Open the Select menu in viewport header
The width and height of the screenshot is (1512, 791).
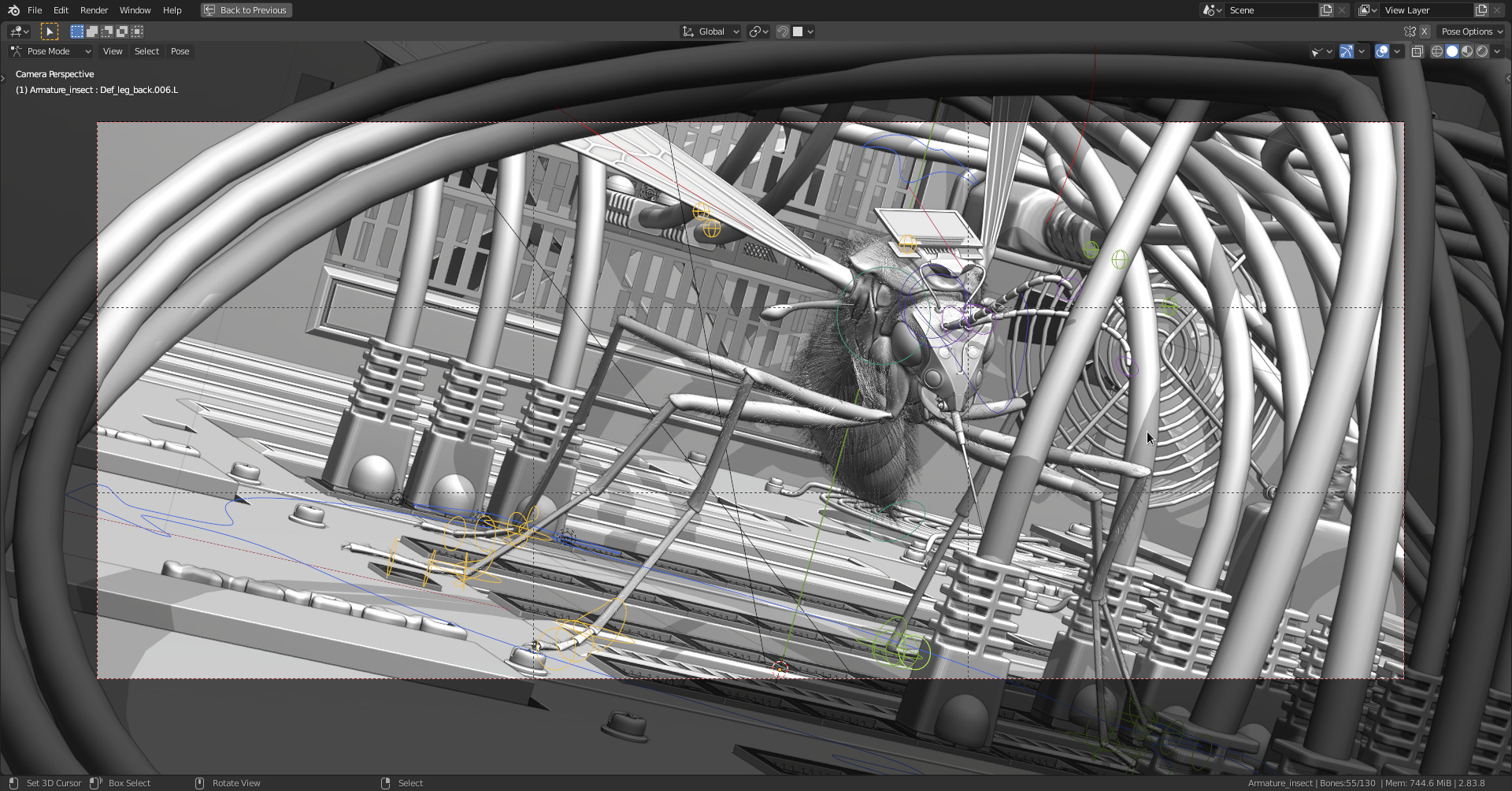tap(146, 51)
